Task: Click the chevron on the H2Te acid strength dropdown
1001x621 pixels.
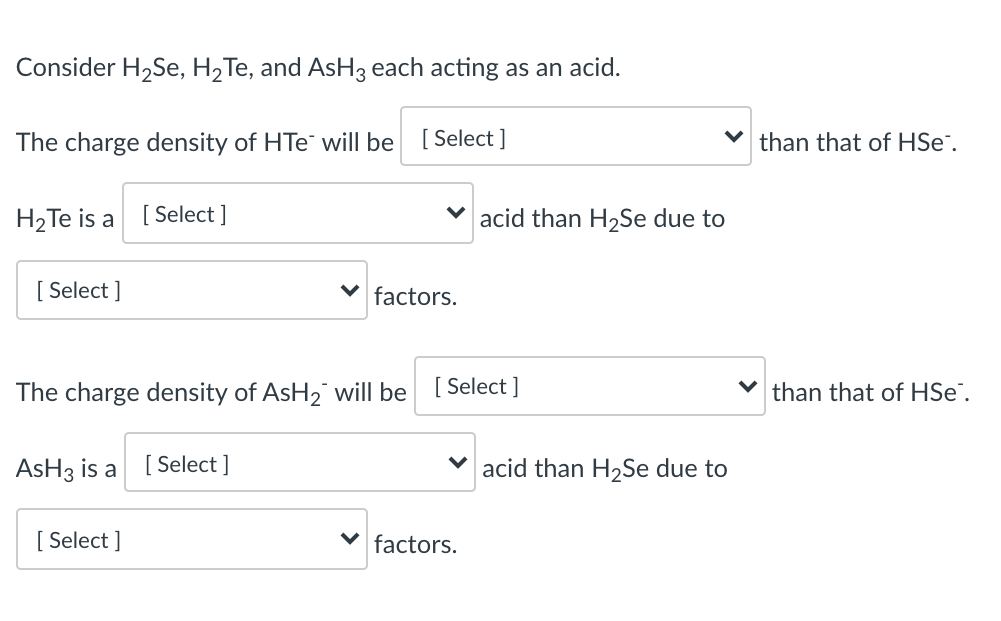Action: (458, 211)
